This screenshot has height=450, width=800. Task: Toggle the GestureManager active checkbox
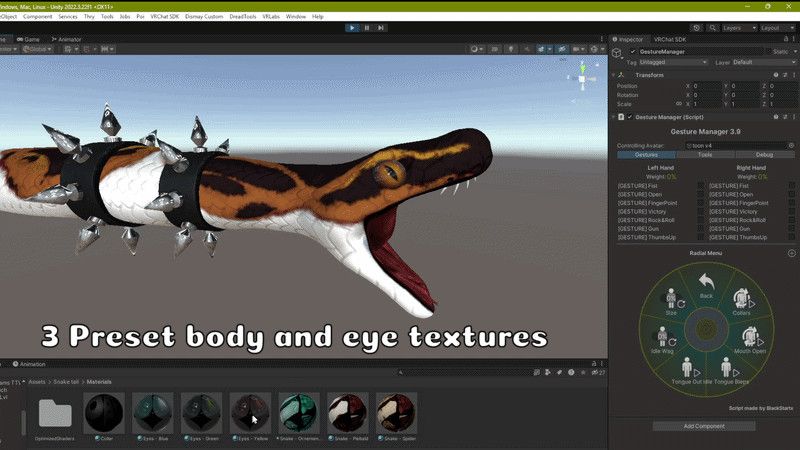pyautogui.click(x=633, y=52)
